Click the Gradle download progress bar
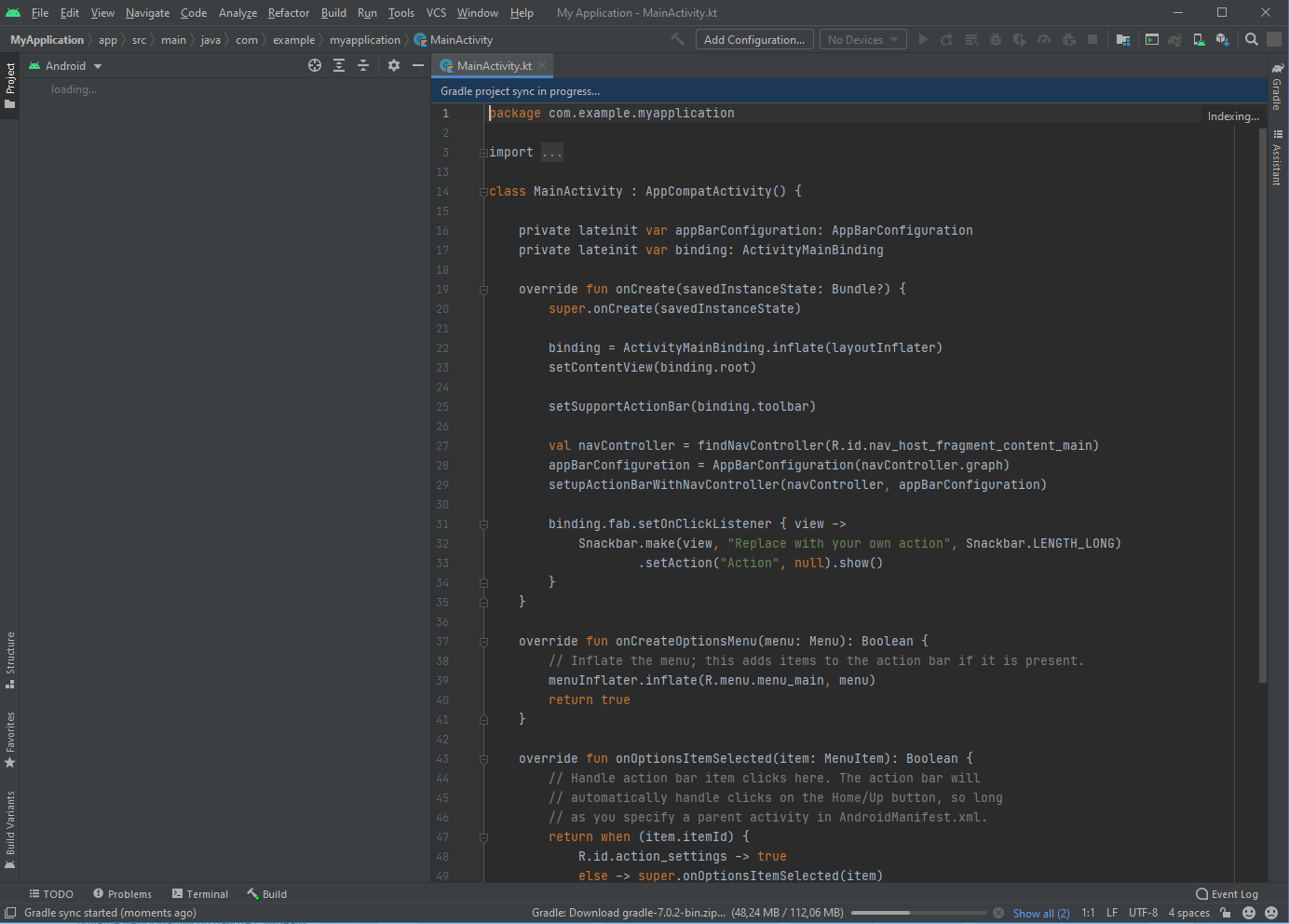Viewport: 1289px width, 924px height. (x=917, y=913)
